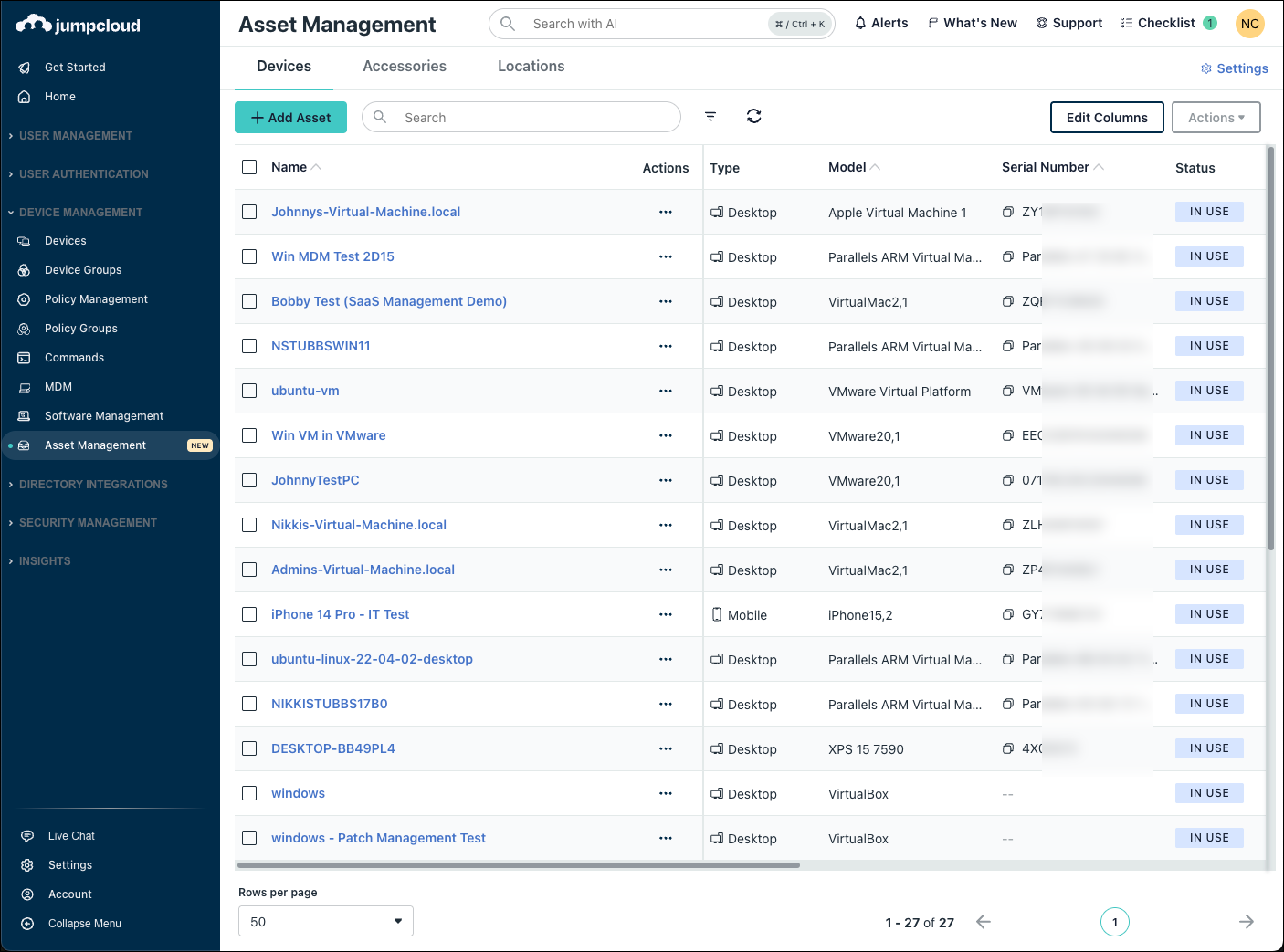Viewport: 1284px width, 952px height.
Task: Toggle the select-all checkbox in header
Action: [249, 167]
